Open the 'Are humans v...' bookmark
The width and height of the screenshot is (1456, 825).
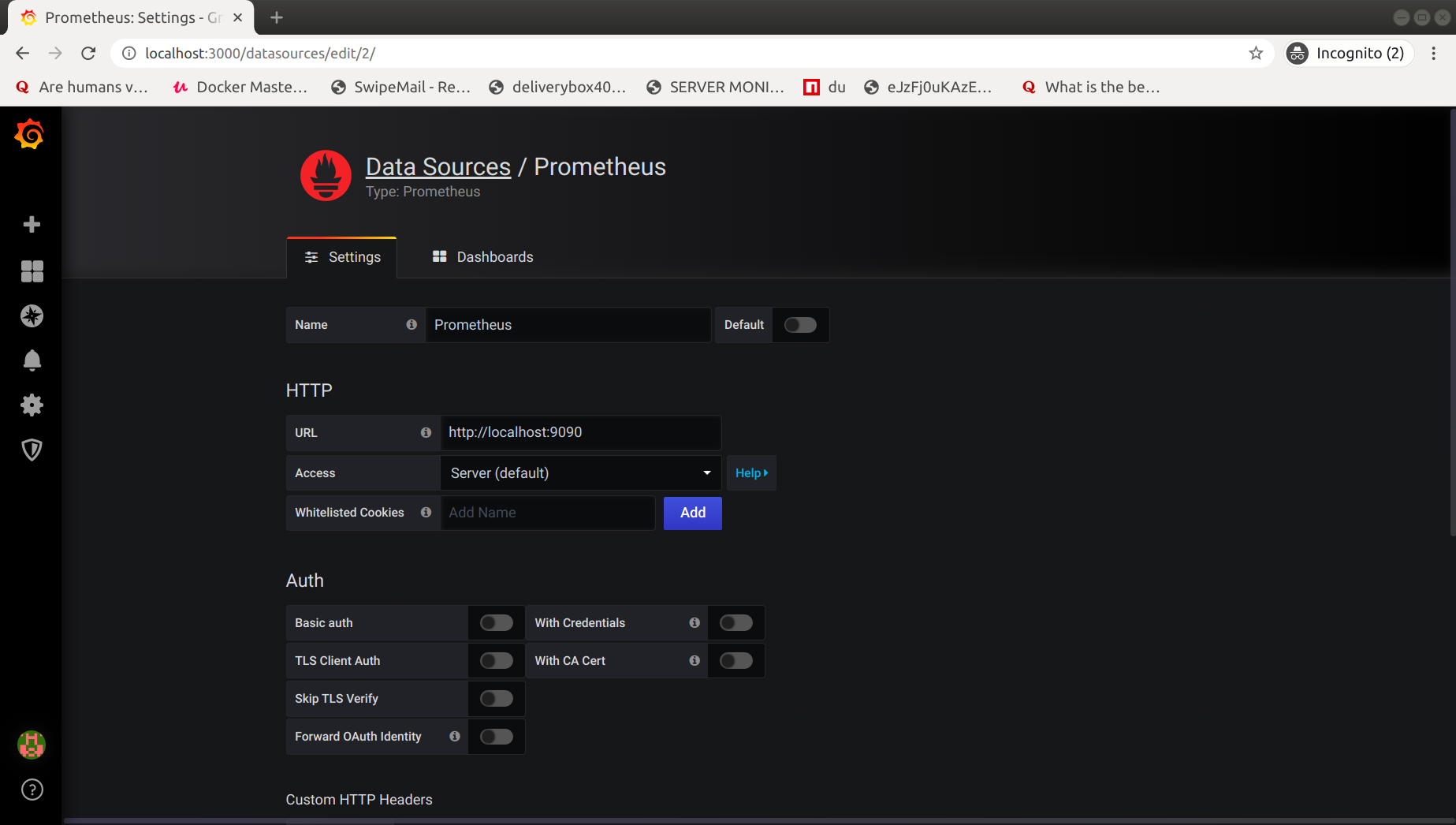[82, 87]
